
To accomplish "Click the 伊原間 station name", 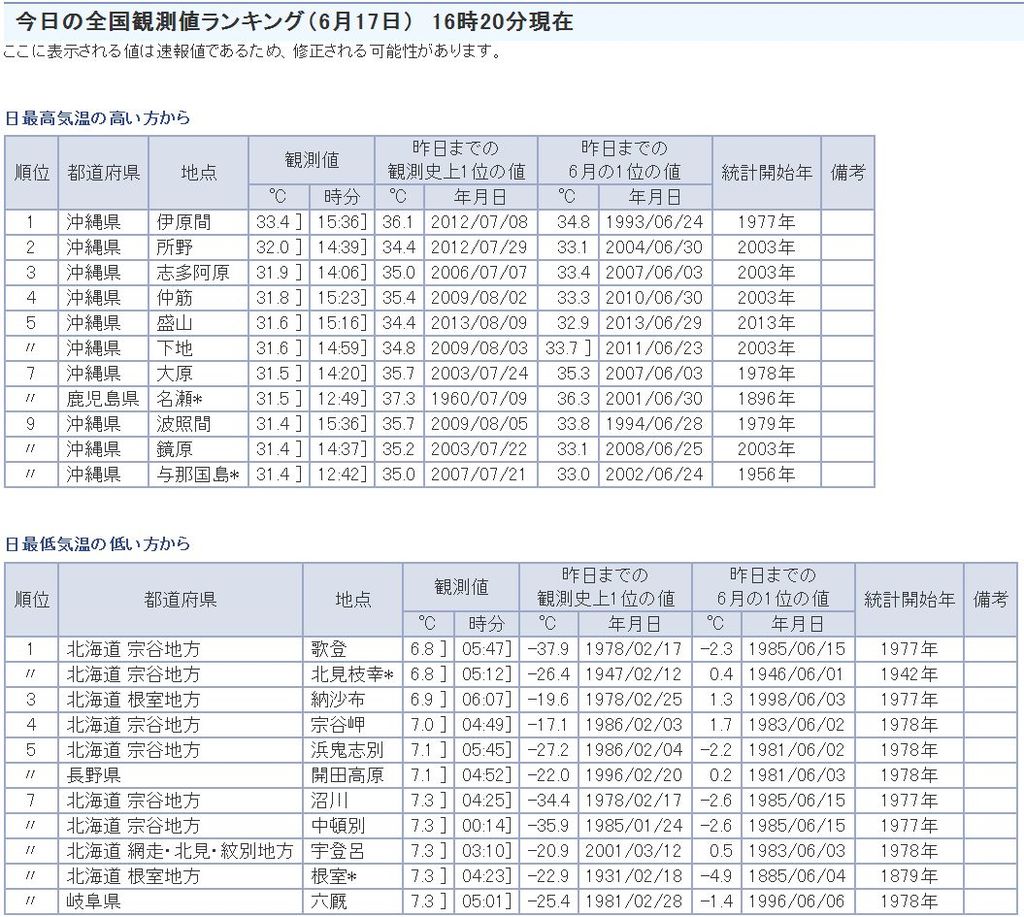I will 184,222.
